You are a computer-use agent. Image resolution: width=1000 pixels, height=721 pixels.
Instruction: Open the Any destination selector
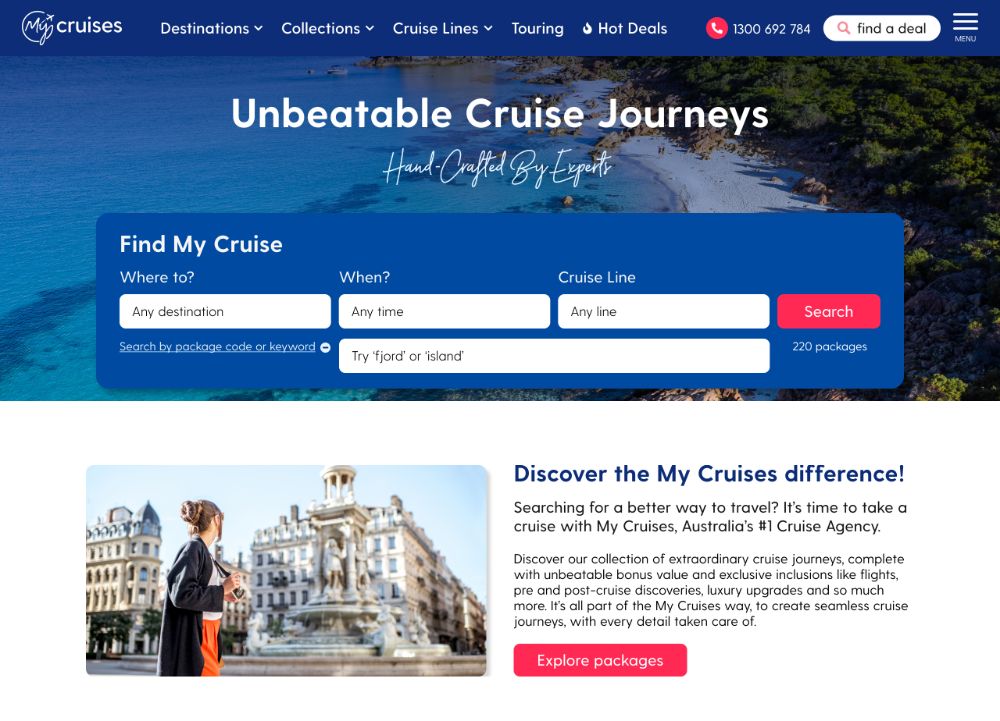tap(225, 311)
